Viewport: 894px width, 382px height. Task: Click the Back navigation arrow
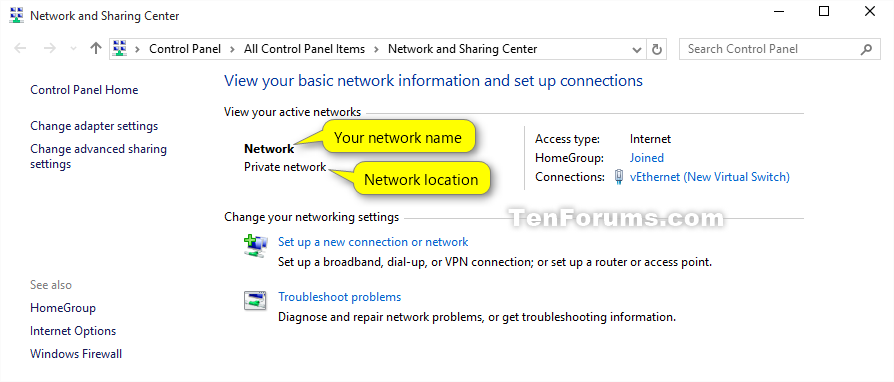coord(21,49)
